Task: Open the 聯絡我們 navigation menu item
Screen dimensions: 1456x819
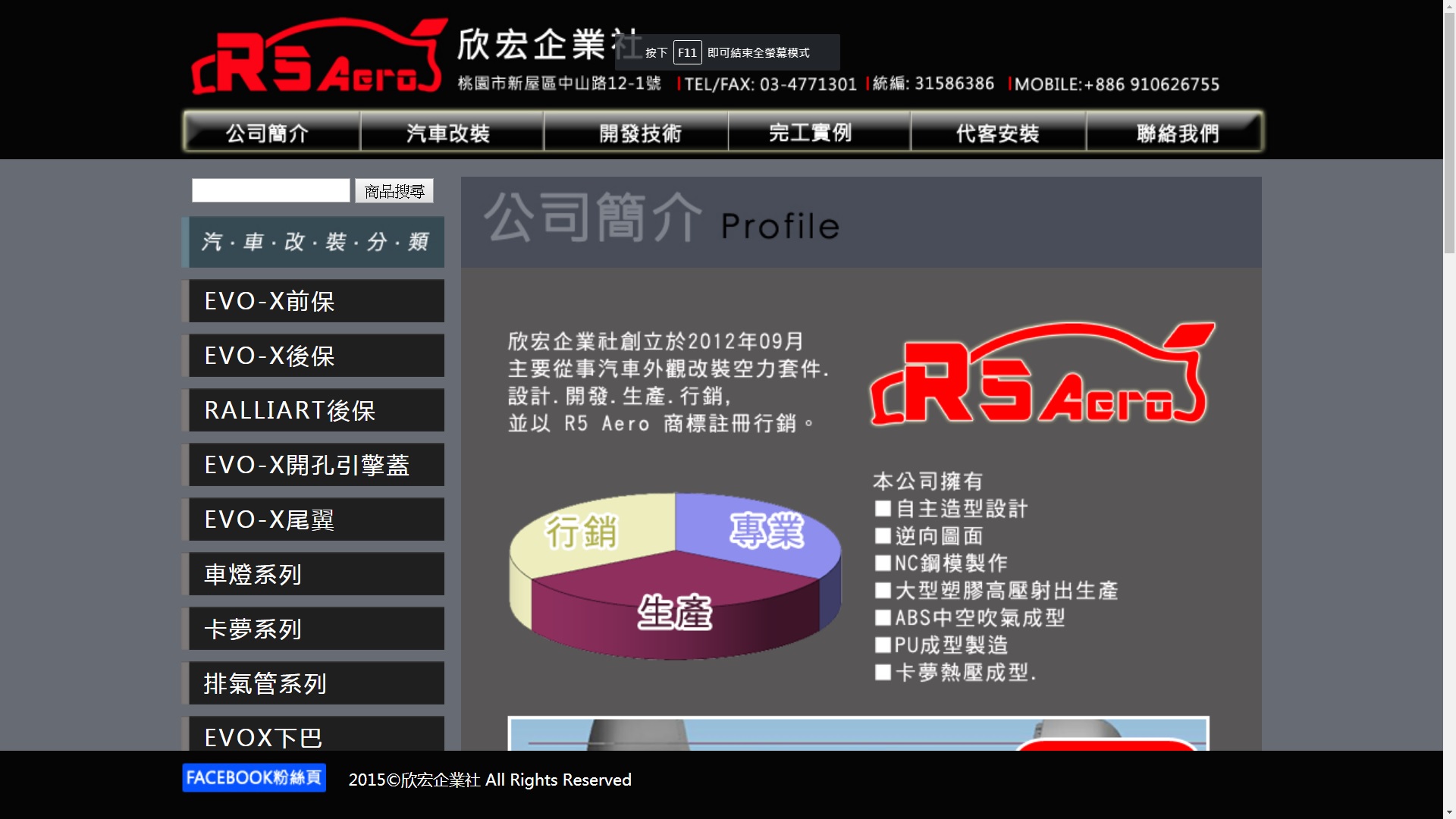Action: tap(1175, 133)
